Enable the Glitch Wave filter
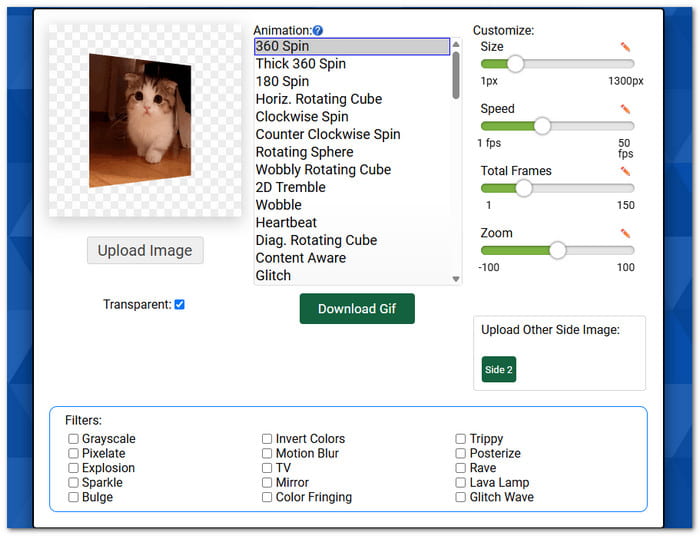The height and width of the screenshot is (536, 700). pyautogui.click(x=461, y=497)
